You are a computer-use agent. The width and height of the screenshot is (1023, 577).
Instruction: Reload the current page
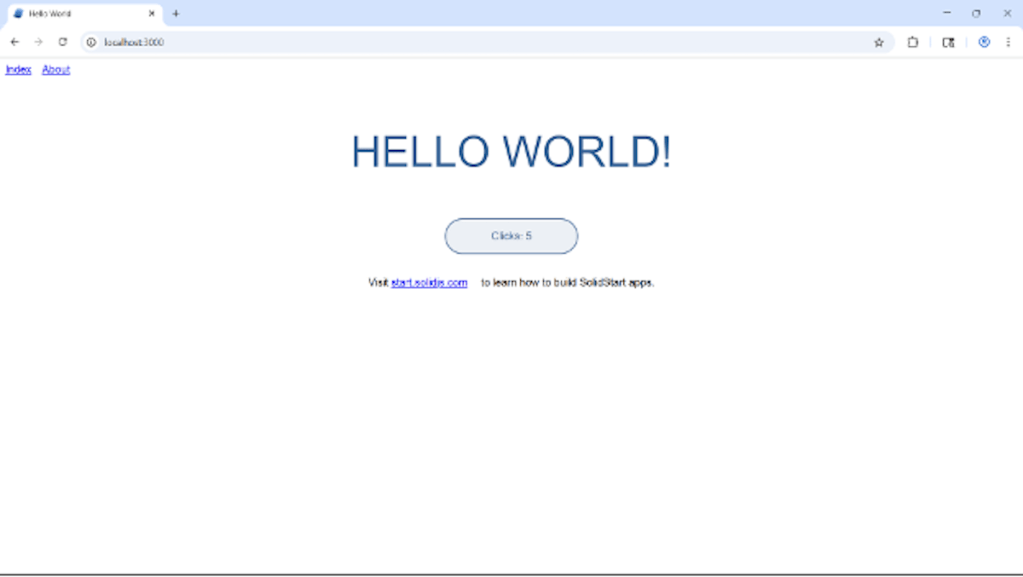(x=63, y=42)
